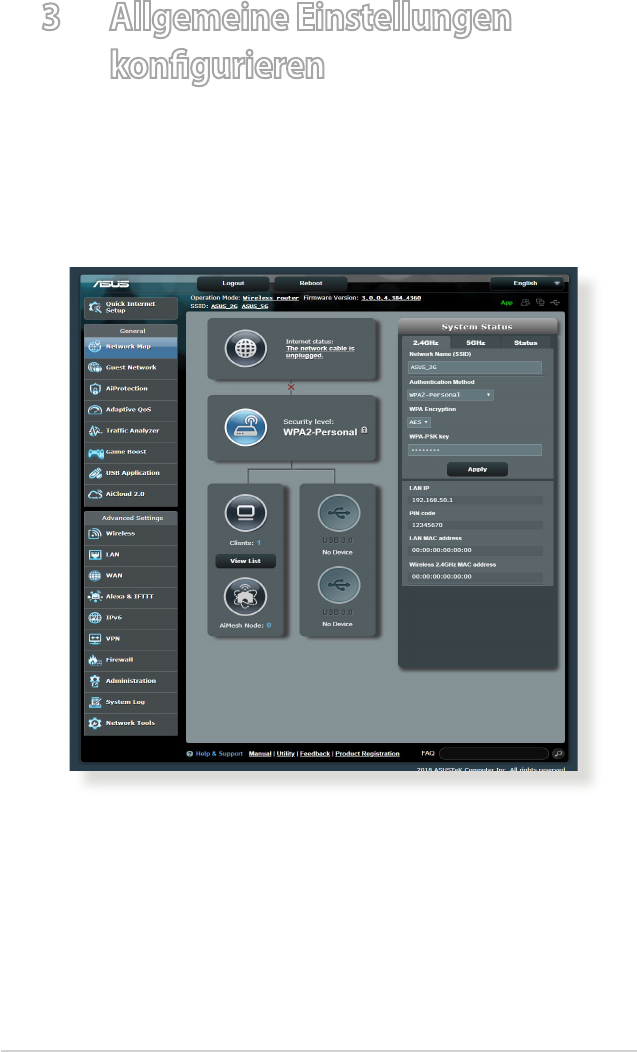
Task: Click the PIN code value 12345670
Action: (427, 525)
